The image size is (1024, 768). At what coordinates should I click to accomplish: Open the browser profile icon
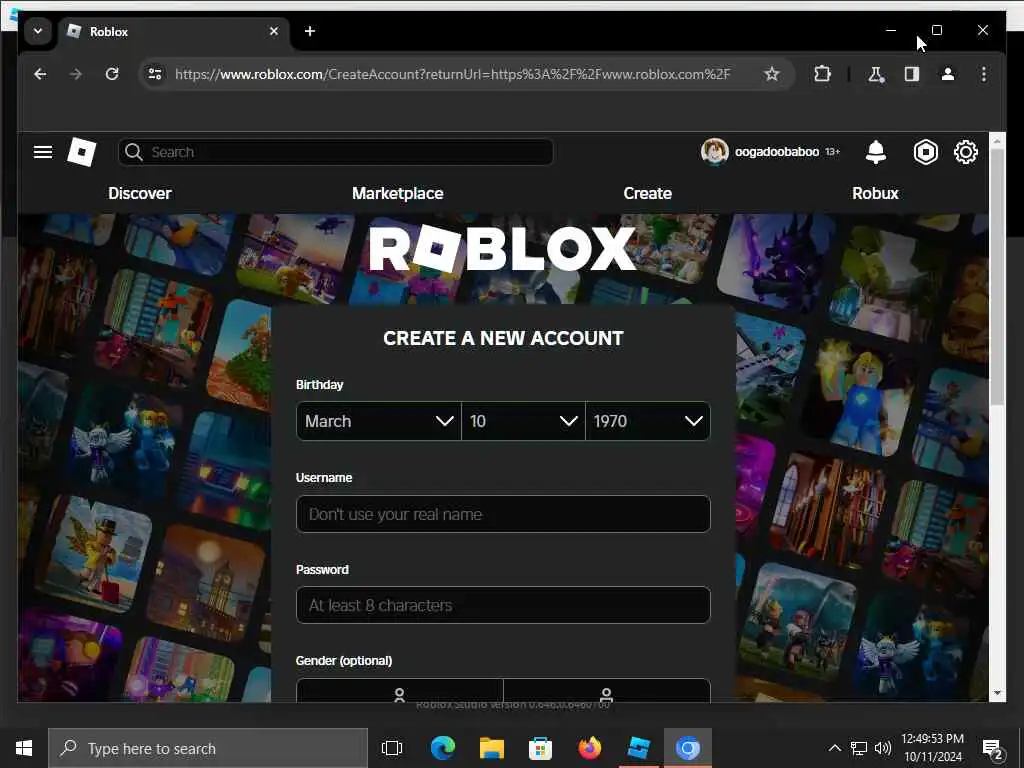948,74
